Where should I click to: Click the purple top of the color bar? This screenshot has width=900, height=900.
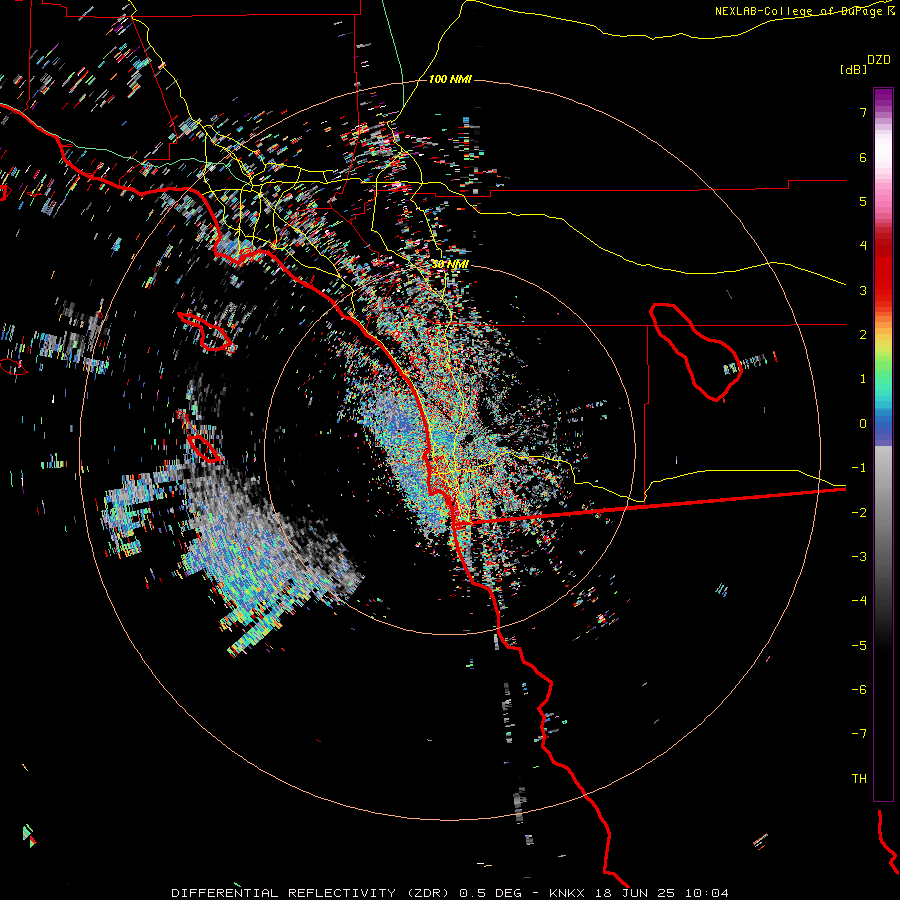pyautogui.click(x=883, y=98)
